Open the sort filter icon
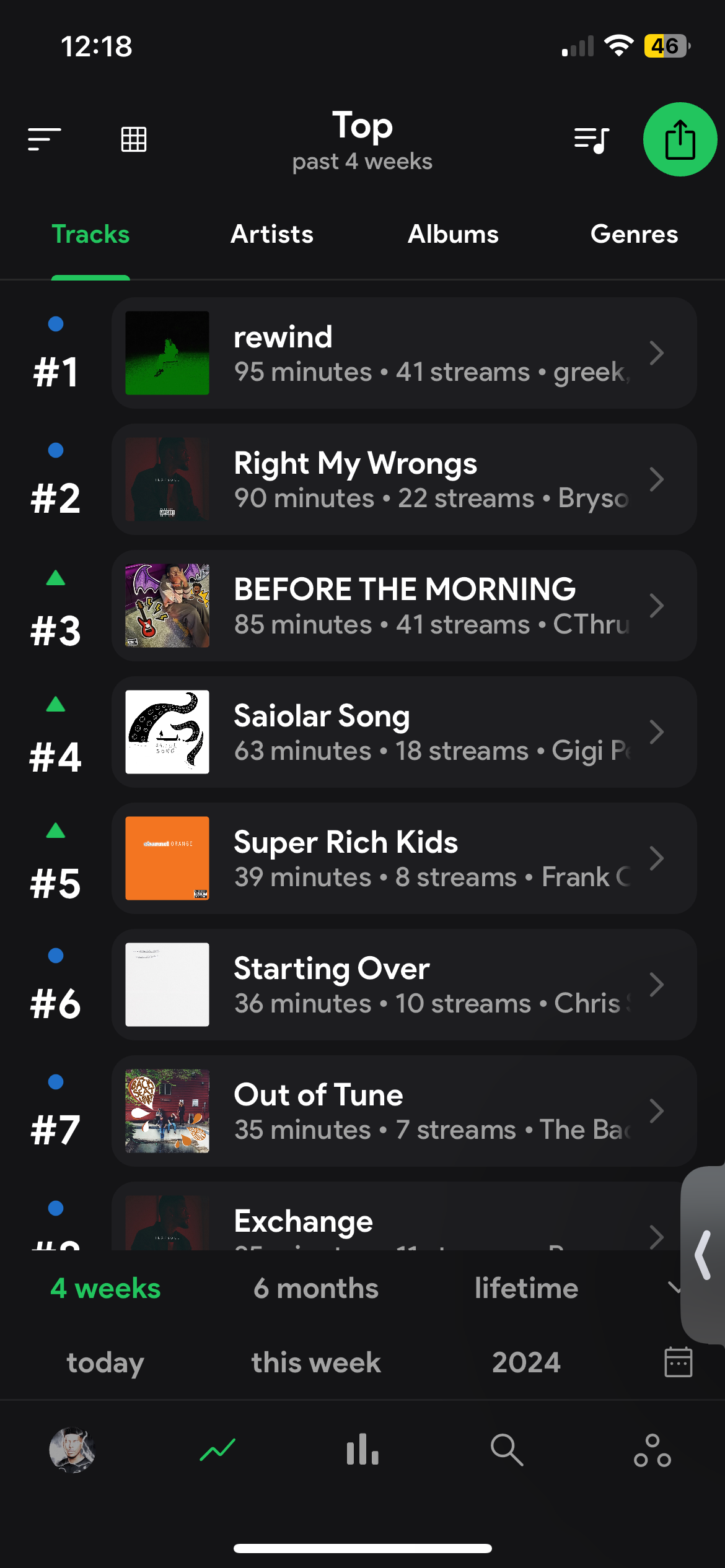This screenshot has height=1568, width=725. coord(44,139)
